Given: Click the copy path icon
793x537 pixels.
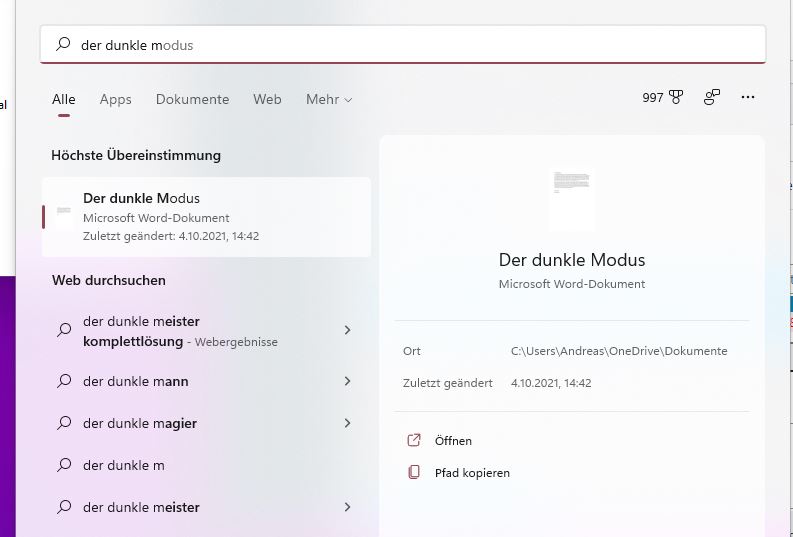Looking at the screenshot, I should coord(414,473).
